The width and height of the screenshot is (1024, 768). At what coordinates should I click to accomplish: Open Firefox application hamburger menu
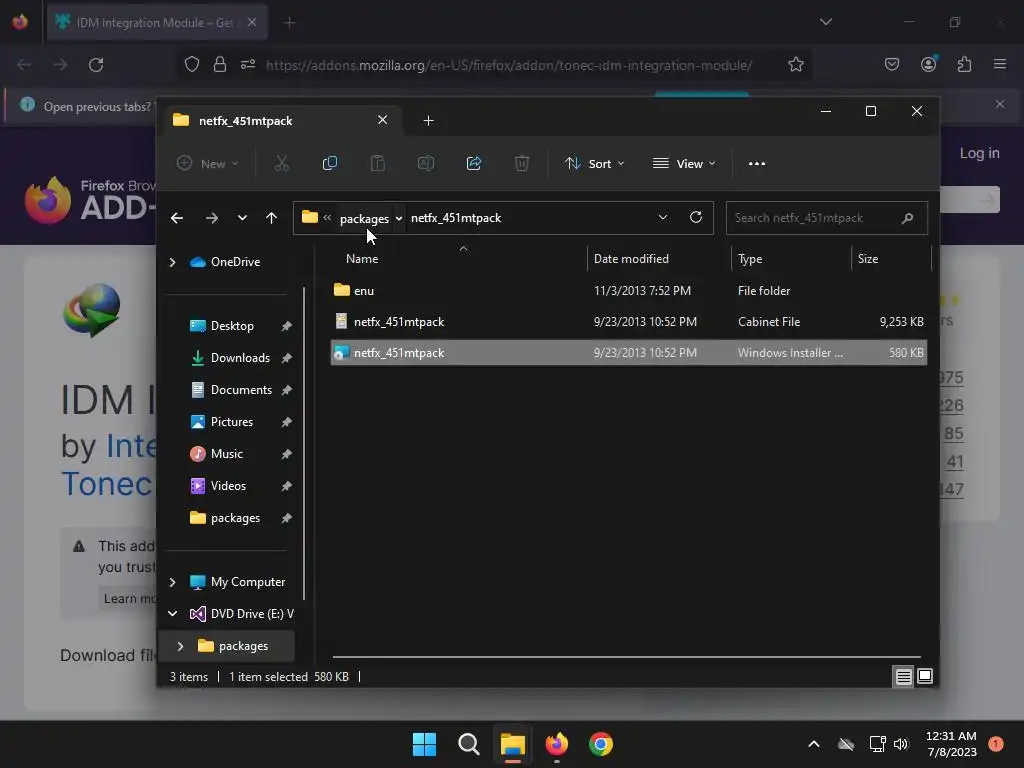[x=1000, y=64]
